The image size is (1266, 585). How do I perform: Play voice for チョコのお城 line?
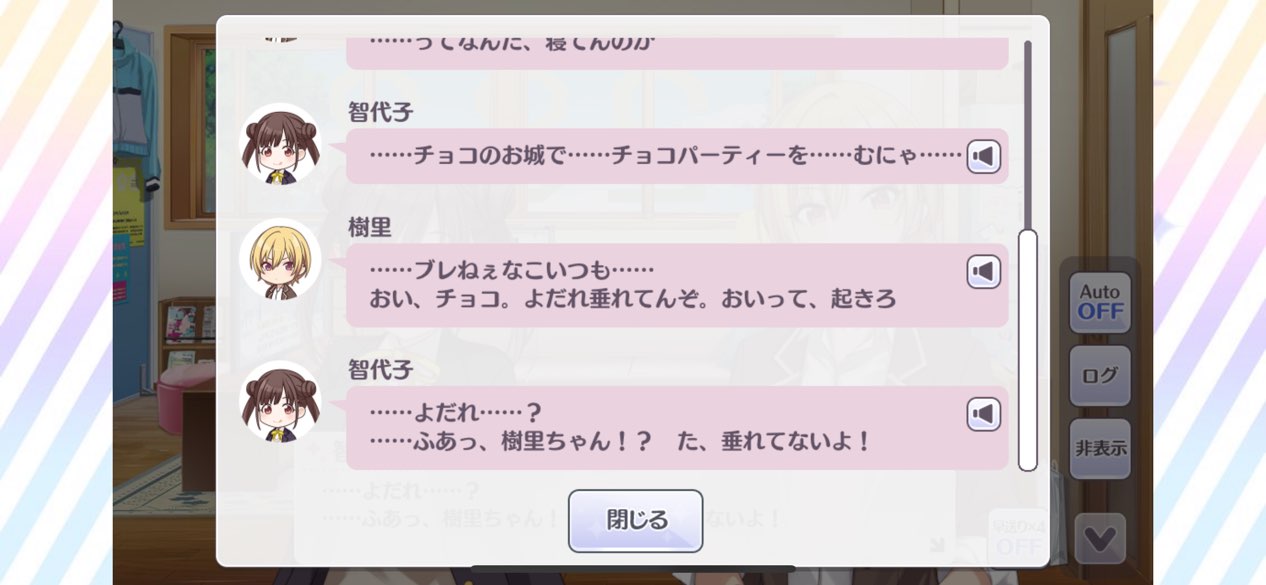tap(984, 157)
